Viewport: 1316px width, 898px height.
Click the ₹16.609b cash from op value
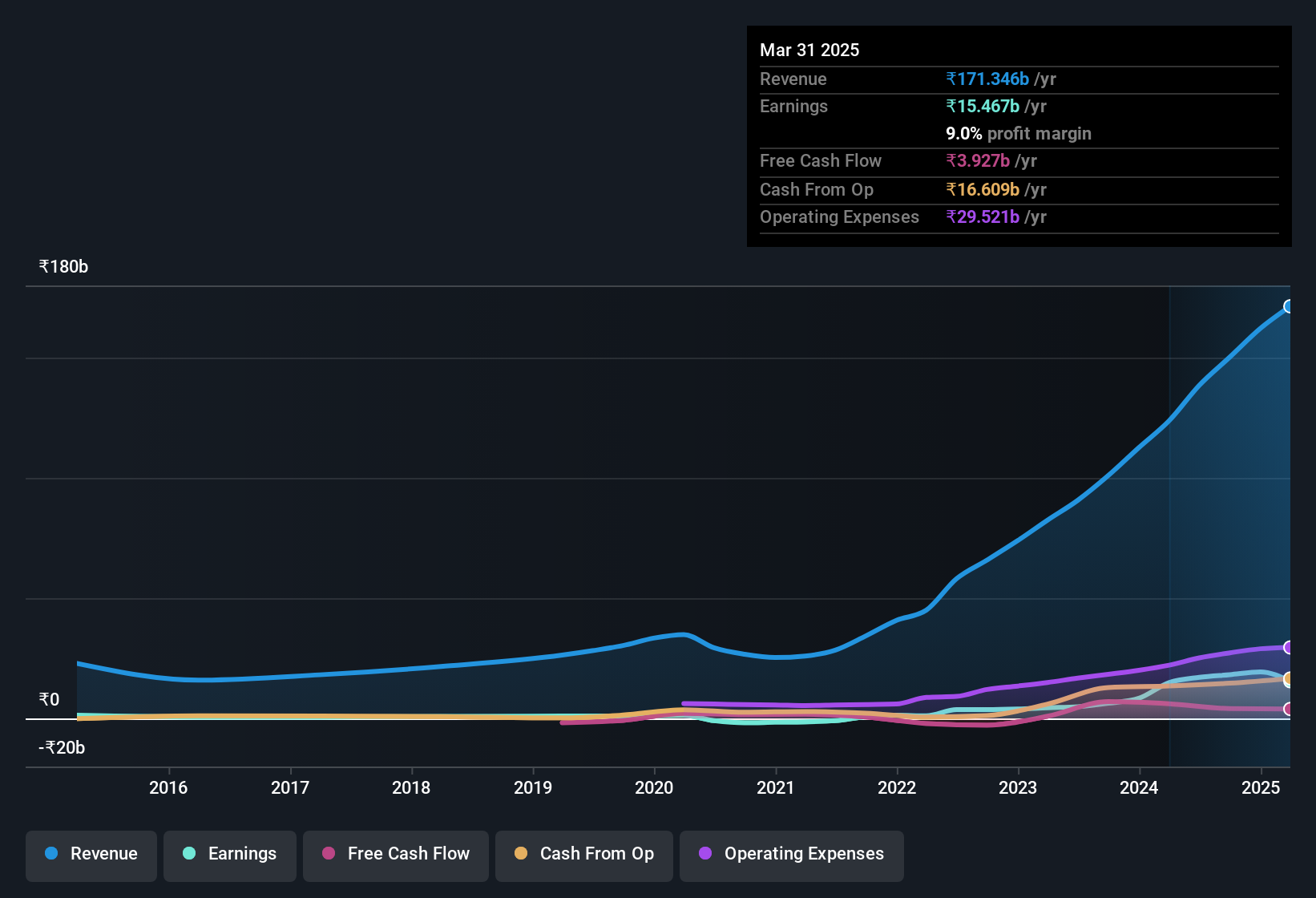coord(983,189)
